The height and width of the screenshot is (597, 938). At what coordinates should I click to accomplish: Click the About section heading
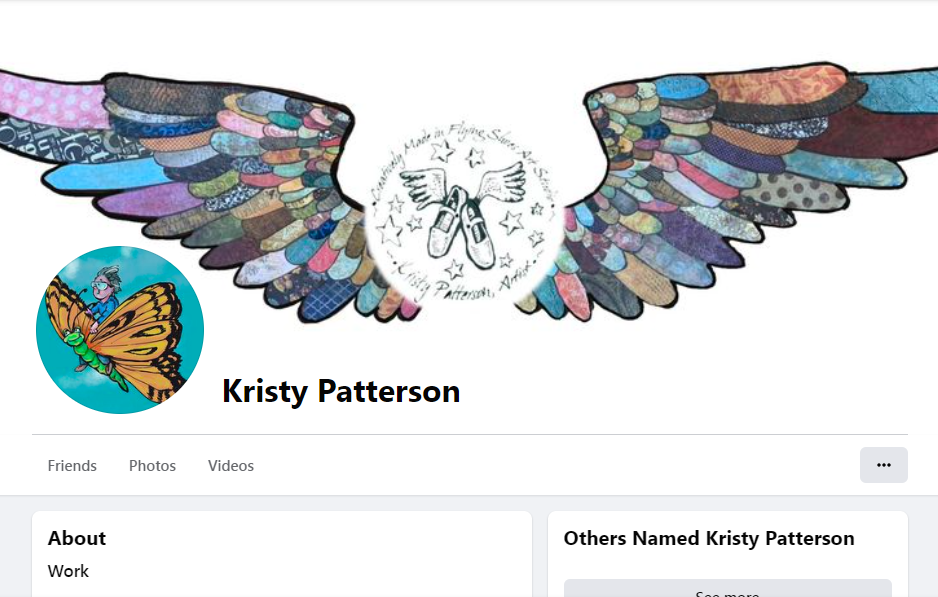(77, 538)
